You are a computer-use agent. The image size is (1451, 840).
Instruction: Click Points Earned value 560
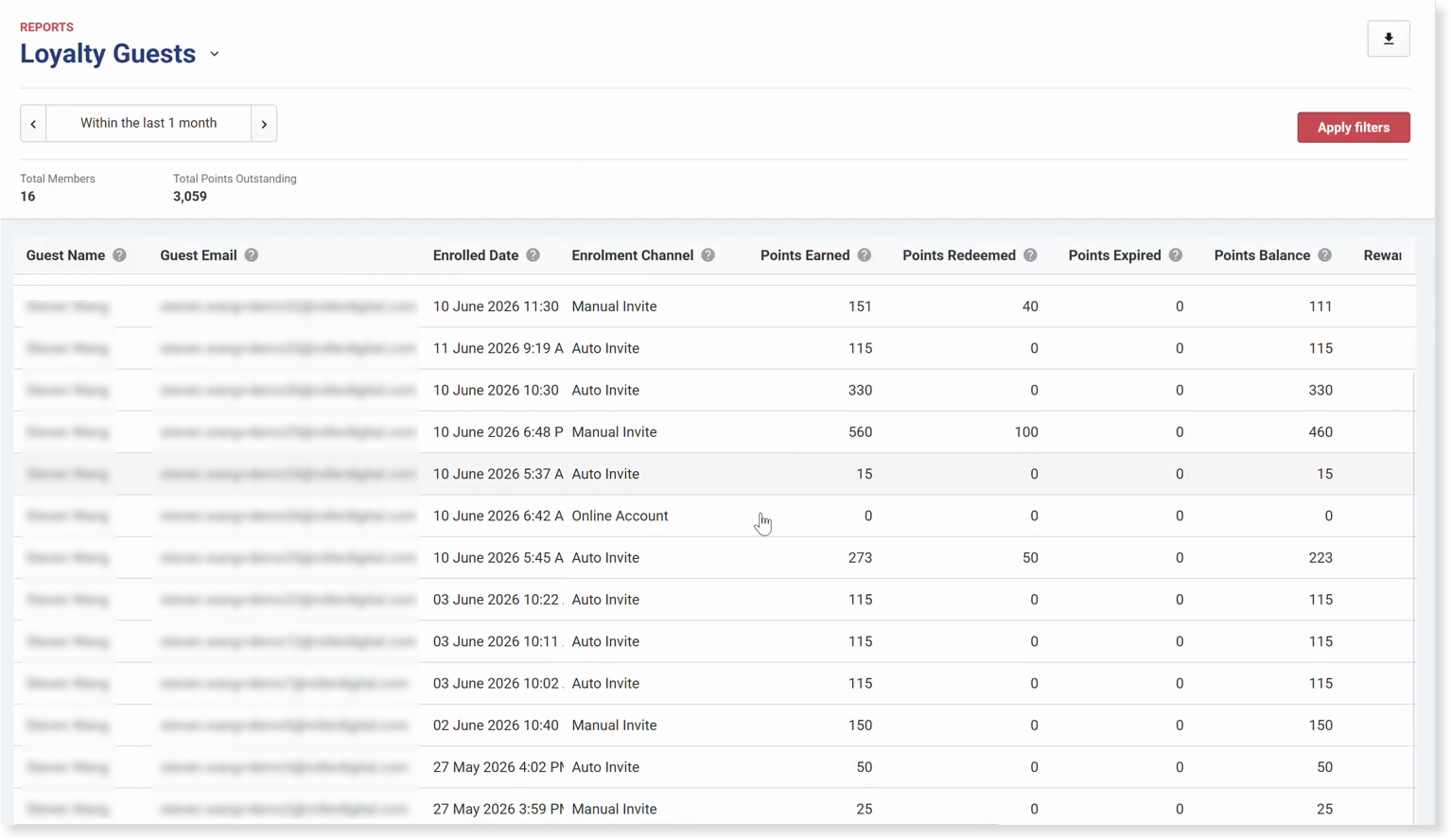point(860,432)
